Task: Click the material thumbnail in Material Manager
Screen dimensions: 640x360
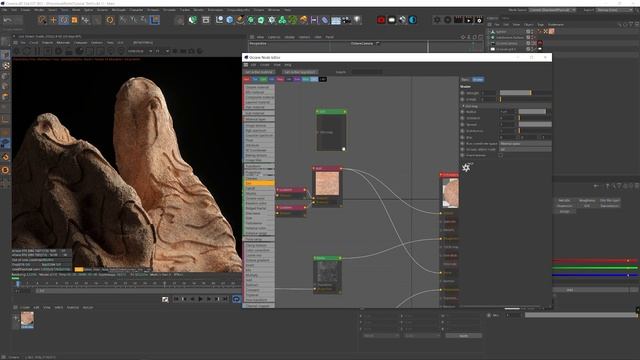Action: click(27, 319)
